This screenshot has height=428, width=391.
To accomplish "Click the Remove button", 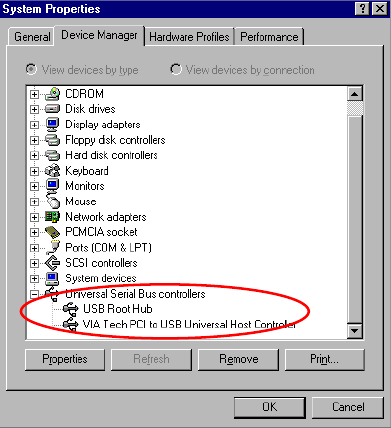I will [x=239, y=359].
